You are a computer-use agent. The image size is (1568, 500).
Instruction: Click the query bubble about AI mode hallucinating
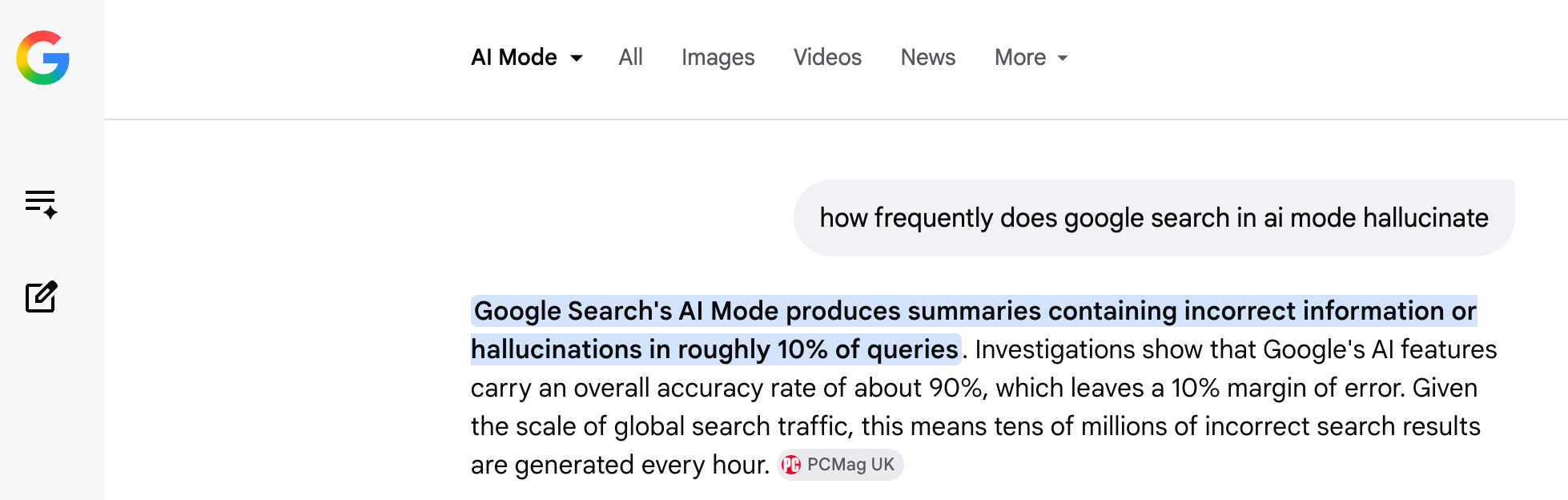pyautogui.click(x=1154, y=218)
